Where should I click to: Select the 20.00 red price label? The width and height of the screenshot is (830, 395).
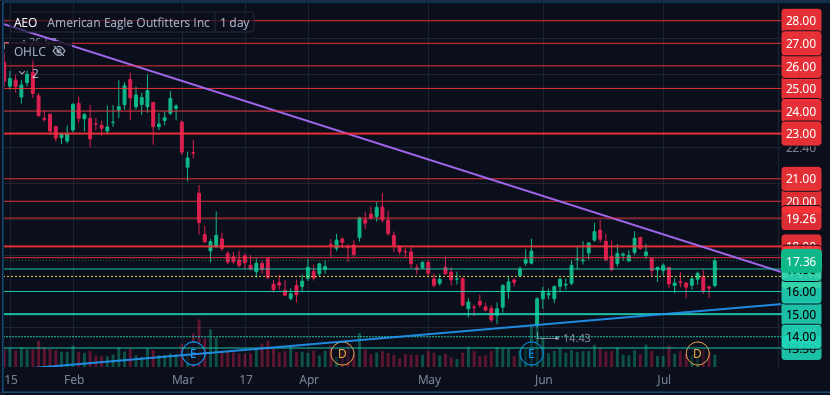tap(801, 201)
